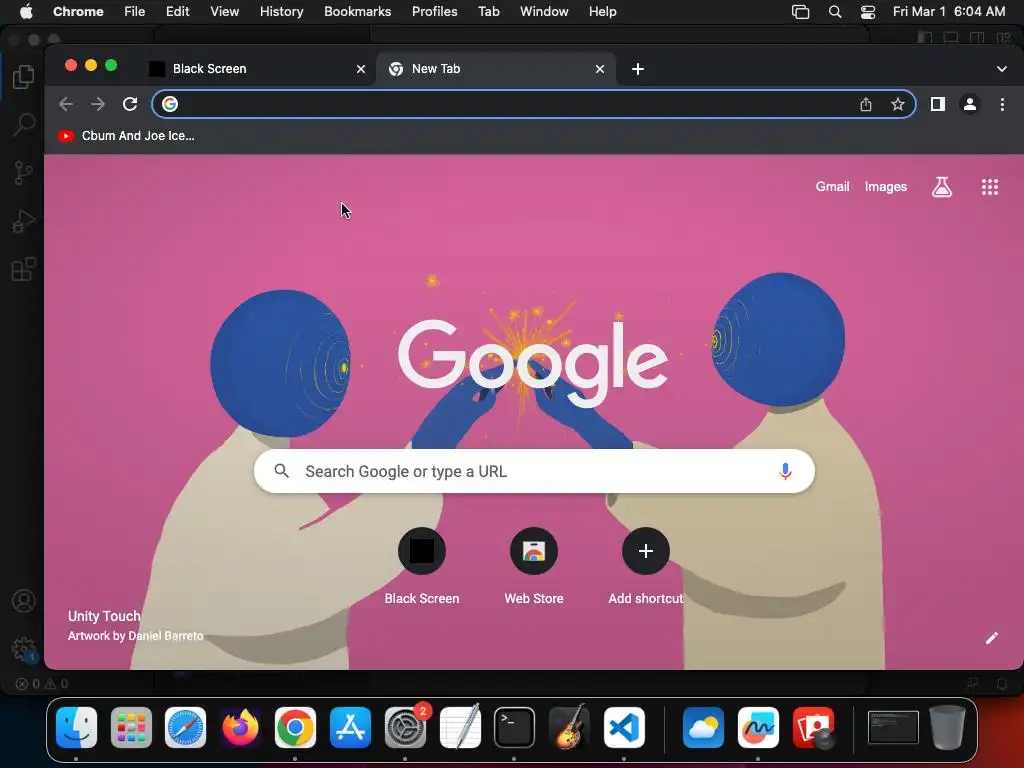Viewport: 1024px width, 768px height.
Task: Select the New Tab tab
Action: pos(496,69)
